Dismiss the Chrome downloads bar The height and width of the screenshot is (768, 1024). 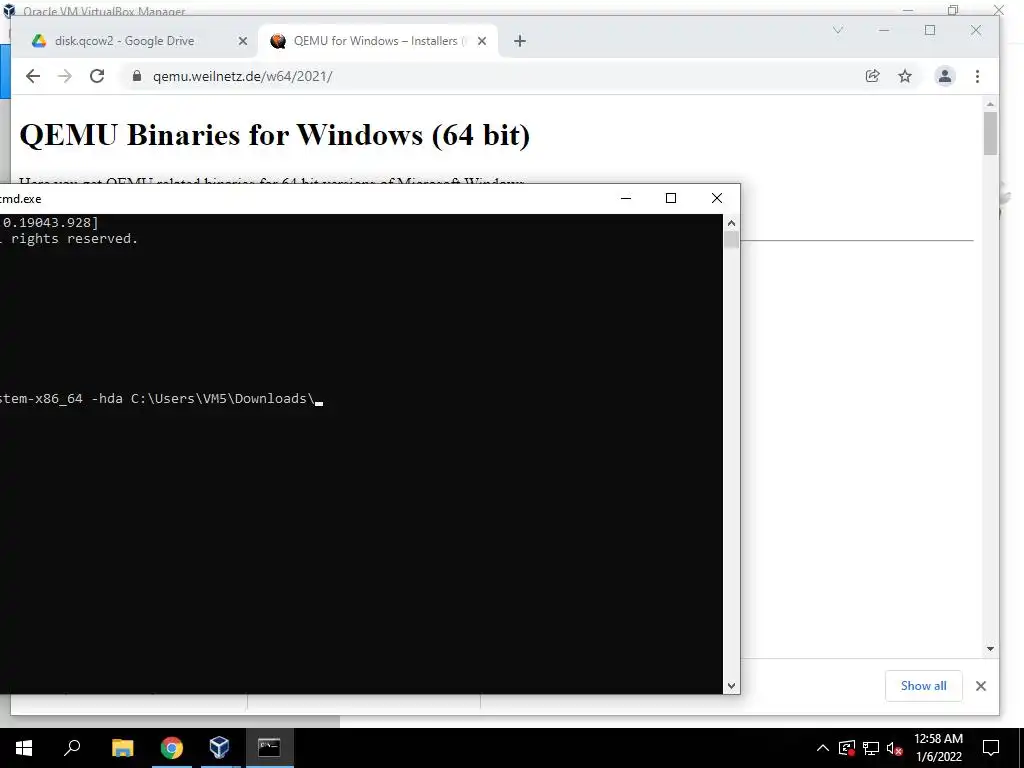980,686
